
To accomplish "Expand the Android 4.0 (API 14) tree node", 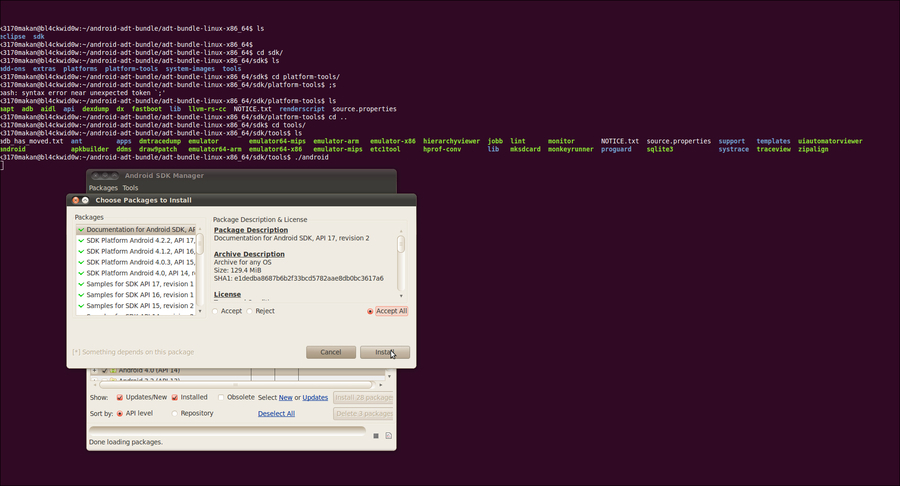I will pos(94,371).
